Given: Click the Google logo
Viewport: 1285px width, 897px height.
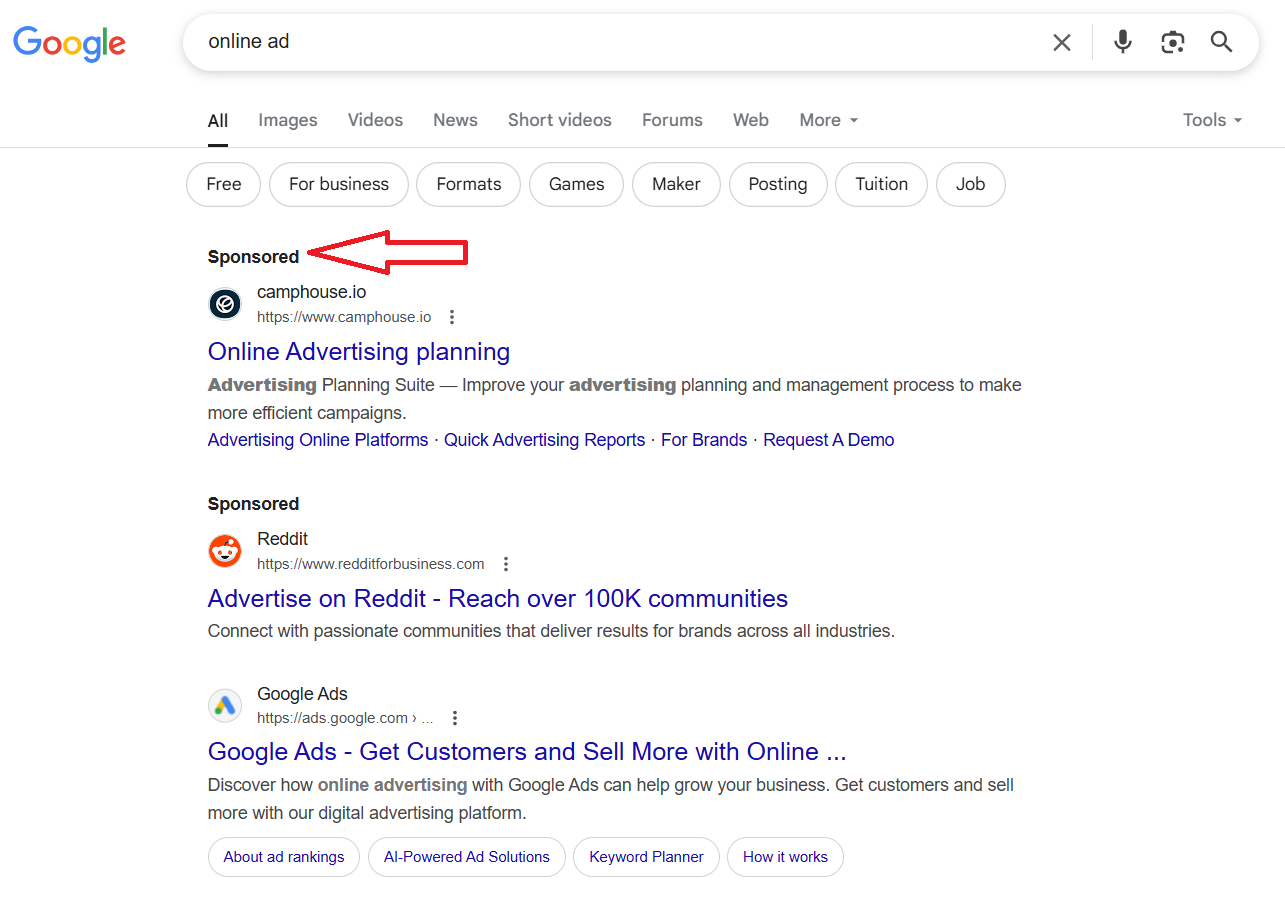Looking at the screenshot, I should pyautogui.click(x=69, y=43).
